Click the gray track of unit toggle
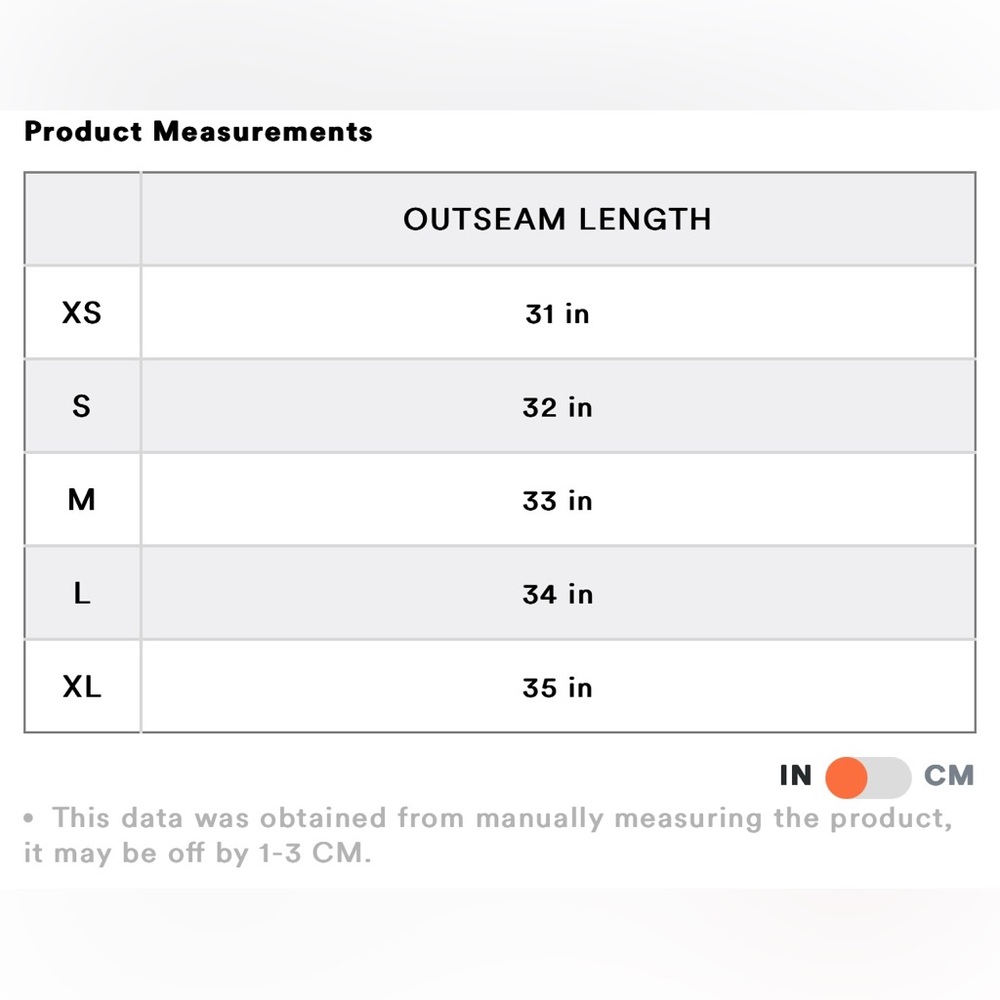1000x1000 pixels. pyautogui.click(x=890, y=777)
